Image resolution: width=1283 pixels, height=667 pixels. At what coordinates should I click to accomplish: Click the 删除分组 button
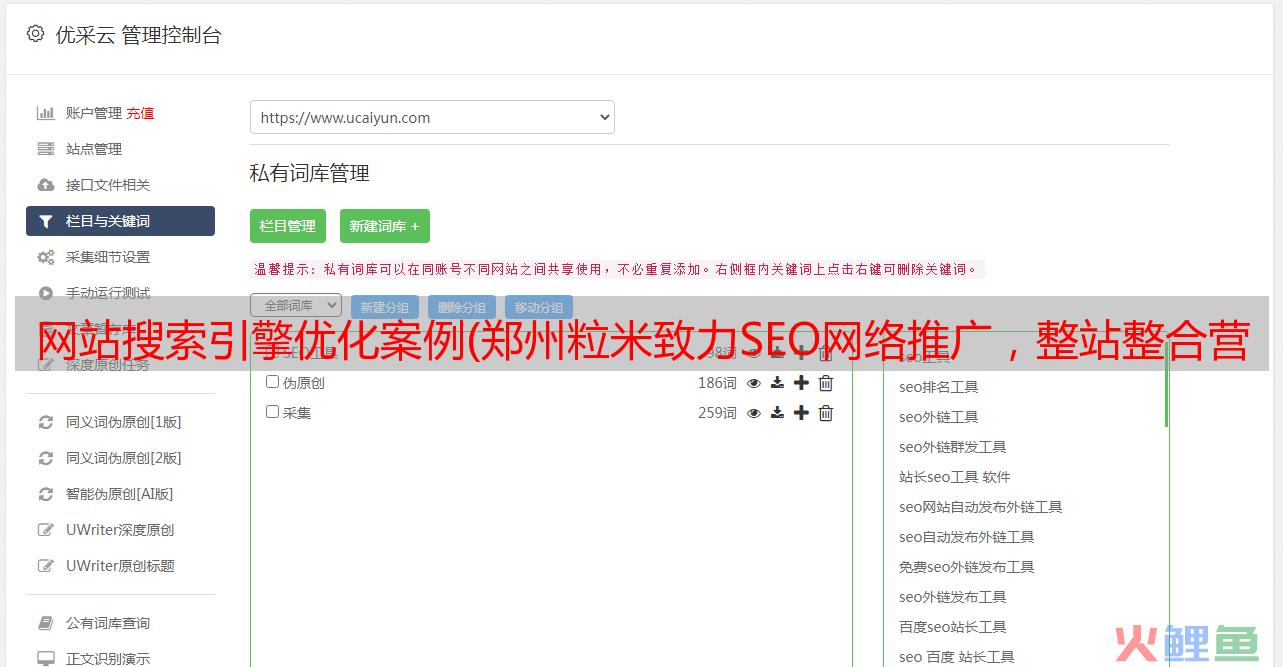(x=462, y=308)
